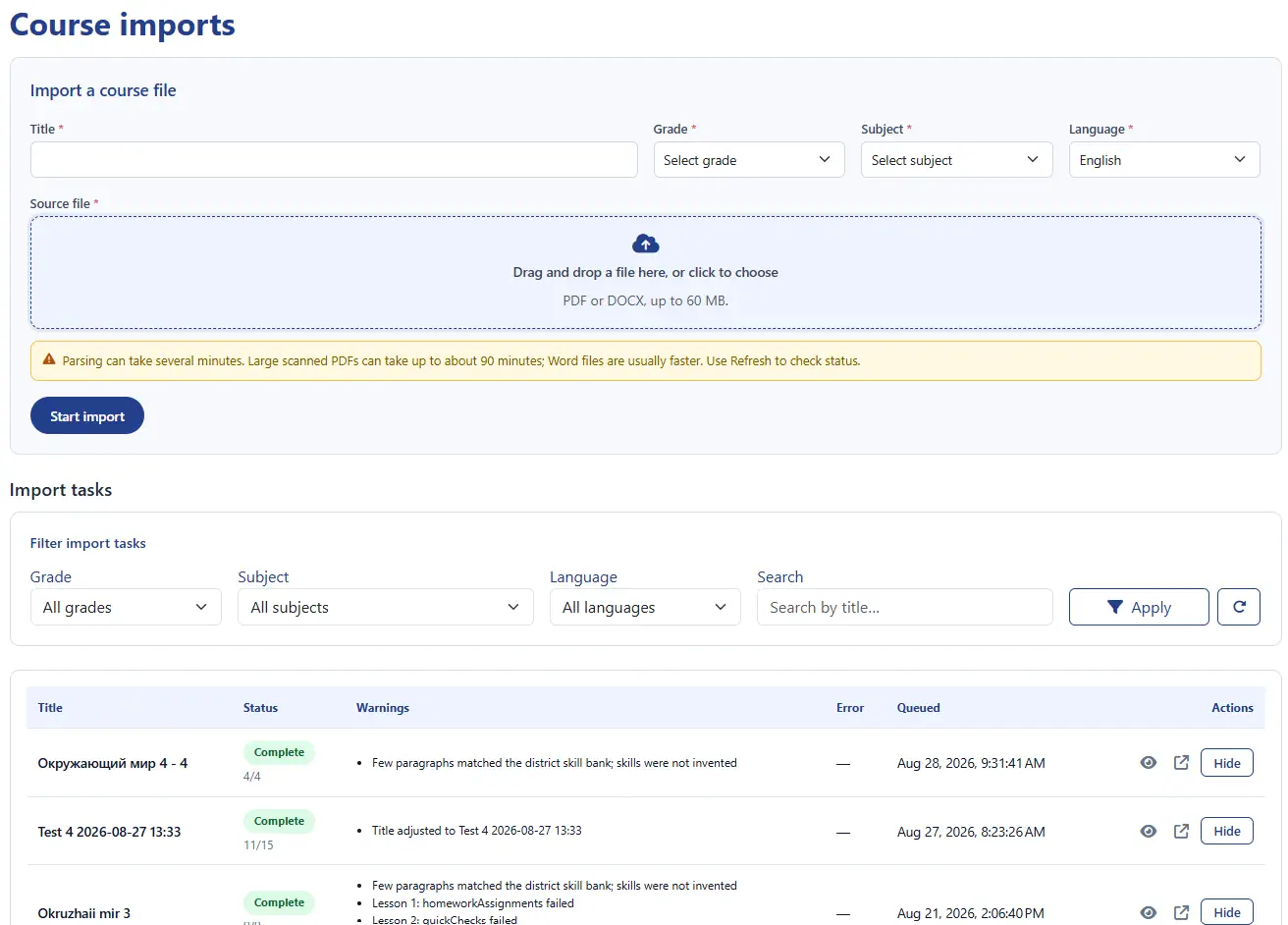Click the 'Filter import tasks' heading
This screenshot has height=925, width=1288.
[88, 543]
